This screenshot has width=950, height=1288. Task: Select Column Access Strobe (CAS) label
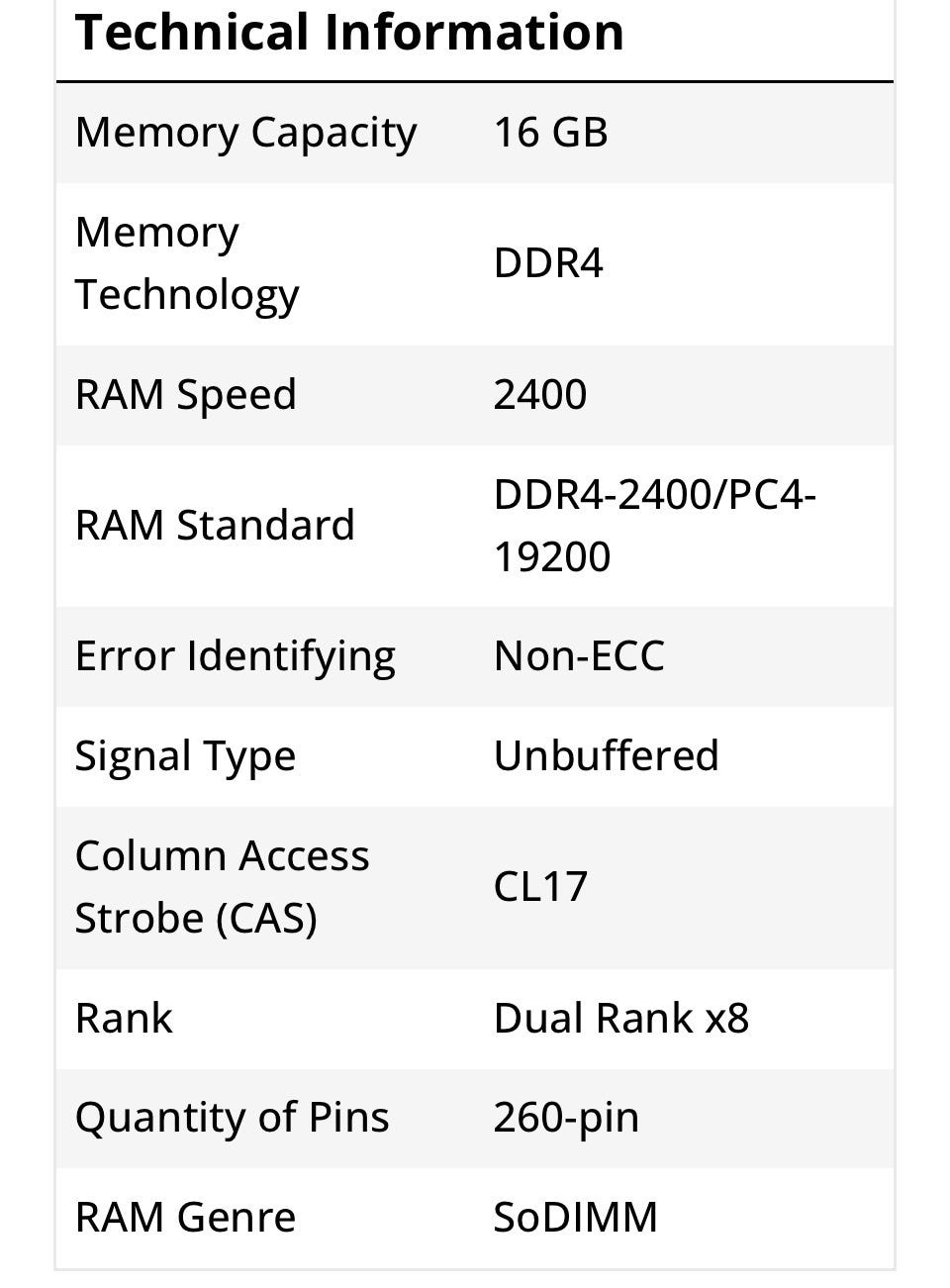coord(222,886)
